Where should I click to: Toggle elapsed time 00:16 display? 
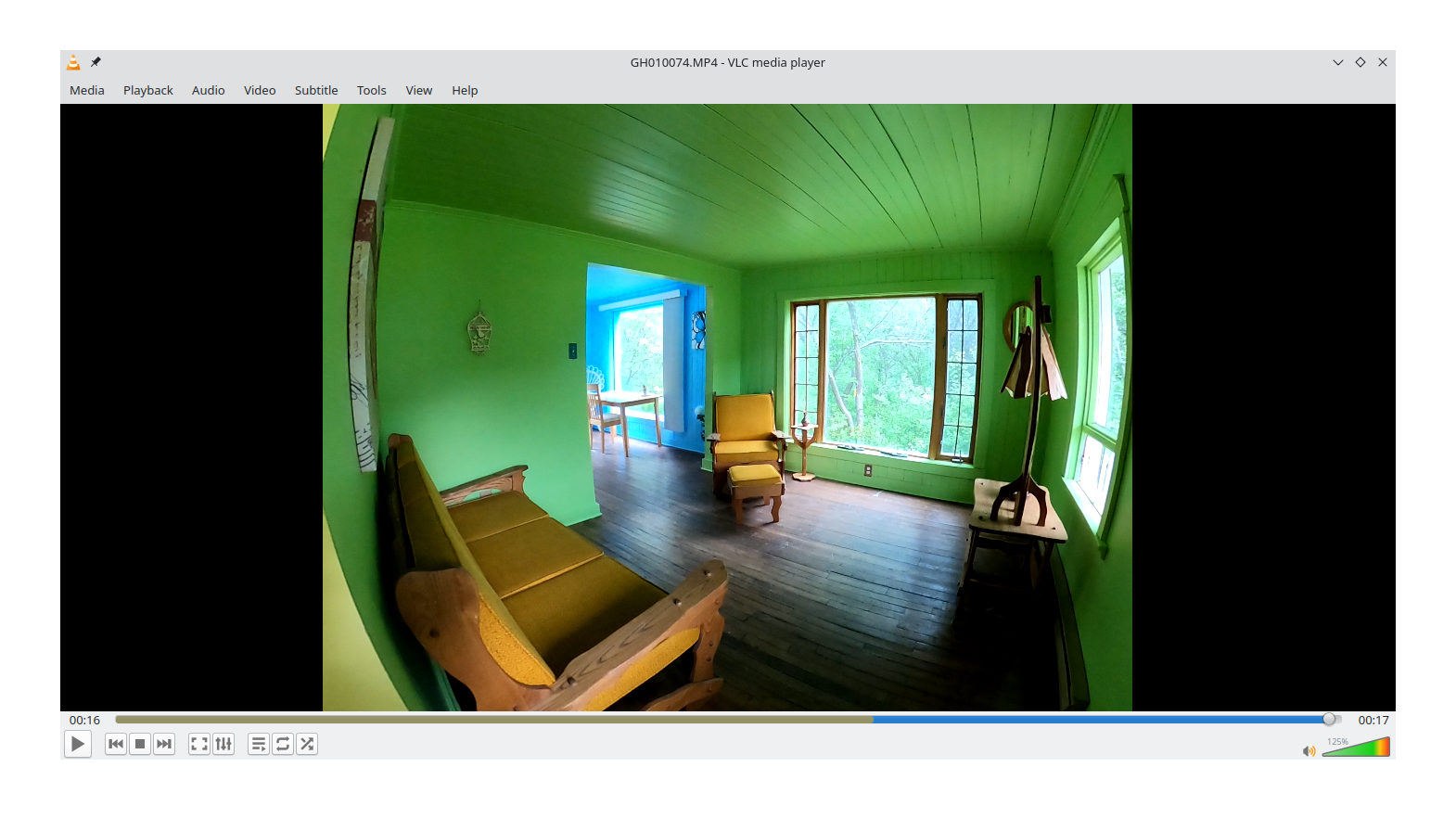pos(84,720)
